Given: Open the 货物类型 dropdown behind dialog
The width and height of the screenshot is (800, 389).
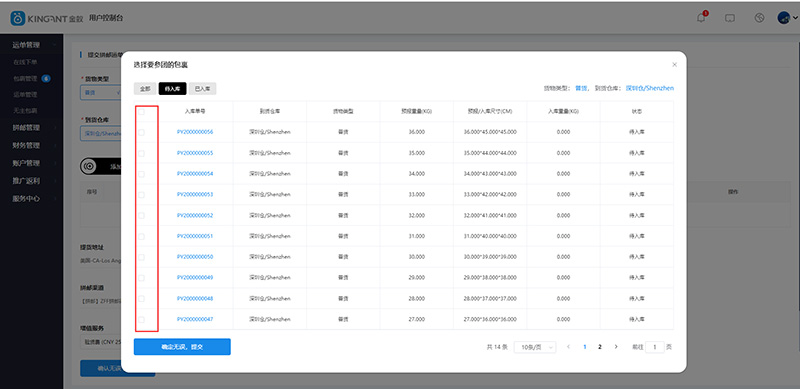Looking at the screenshot, I should [x=101, y=93].
